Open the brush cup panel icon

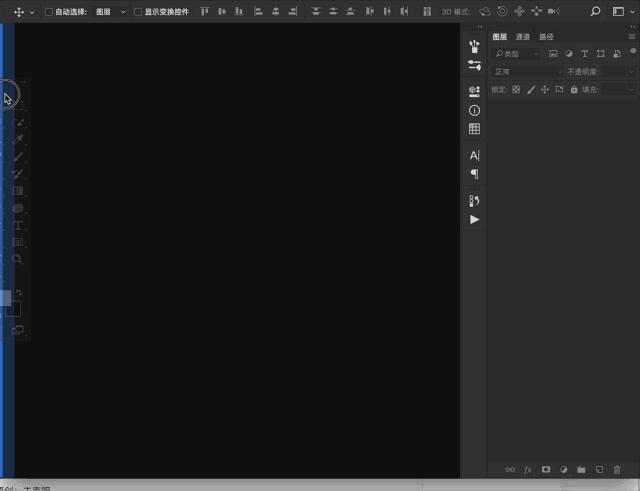click(x=474, y=47)
